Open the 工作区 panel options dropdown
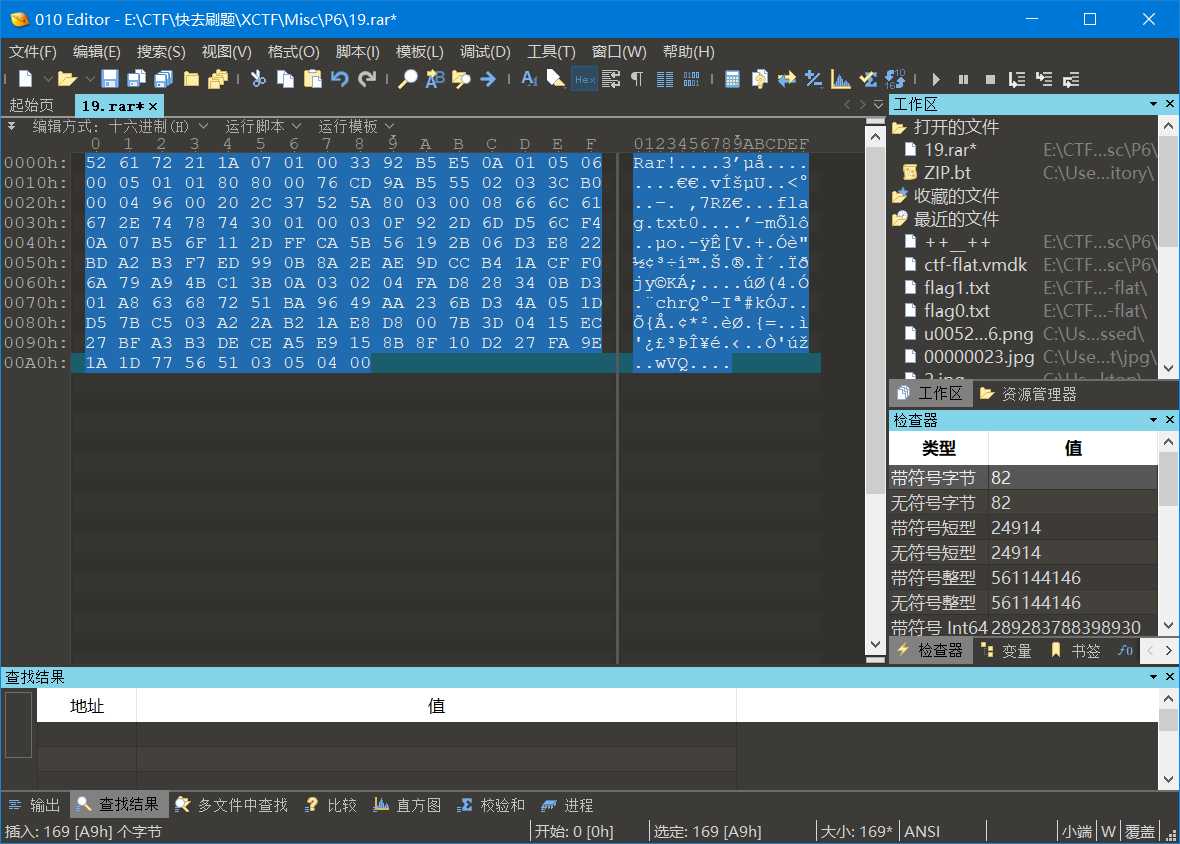This screenshot has width=1180, height=844. coord(1153,104)
